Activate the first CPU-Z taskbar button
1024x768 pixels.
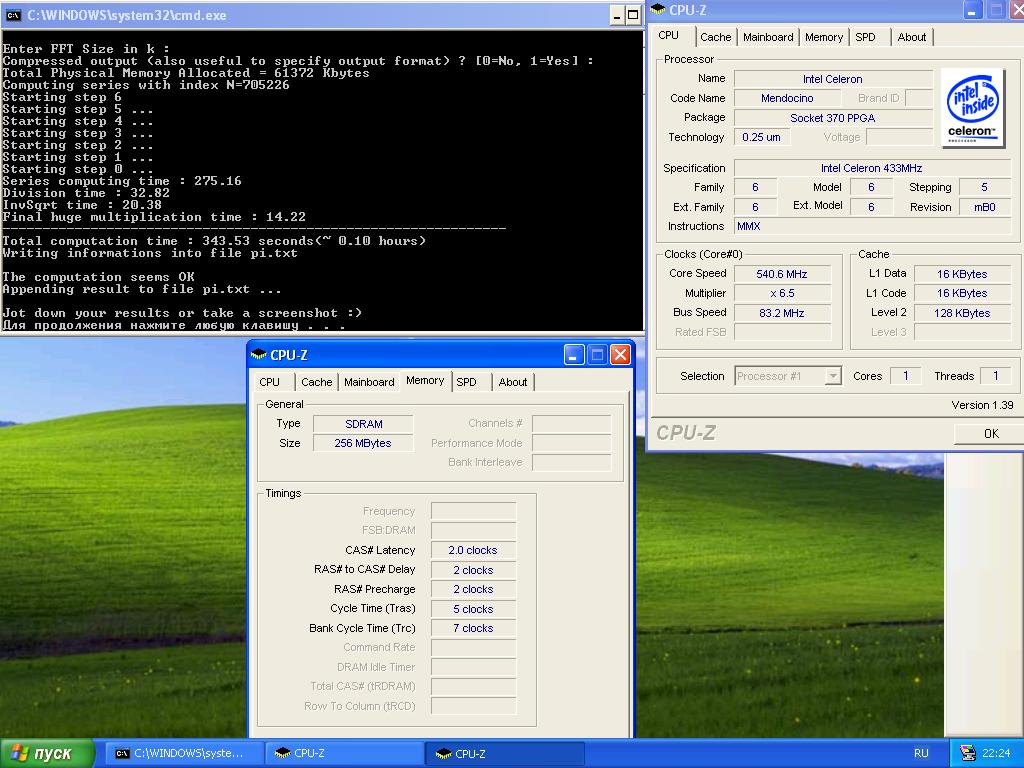[344, 754]
